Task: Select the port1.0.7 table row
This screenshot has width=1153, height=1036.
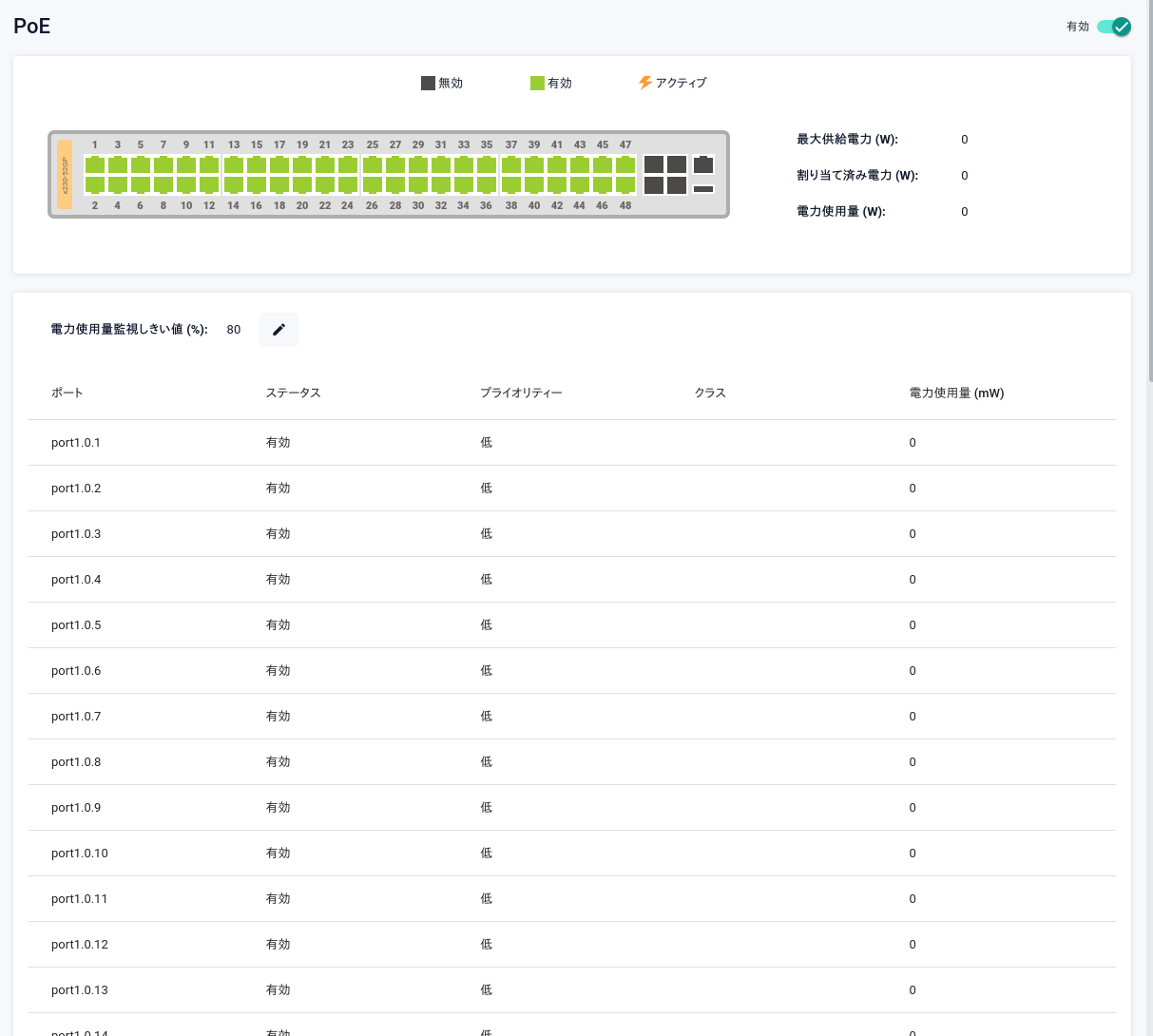Action: (x=76, y=717)
